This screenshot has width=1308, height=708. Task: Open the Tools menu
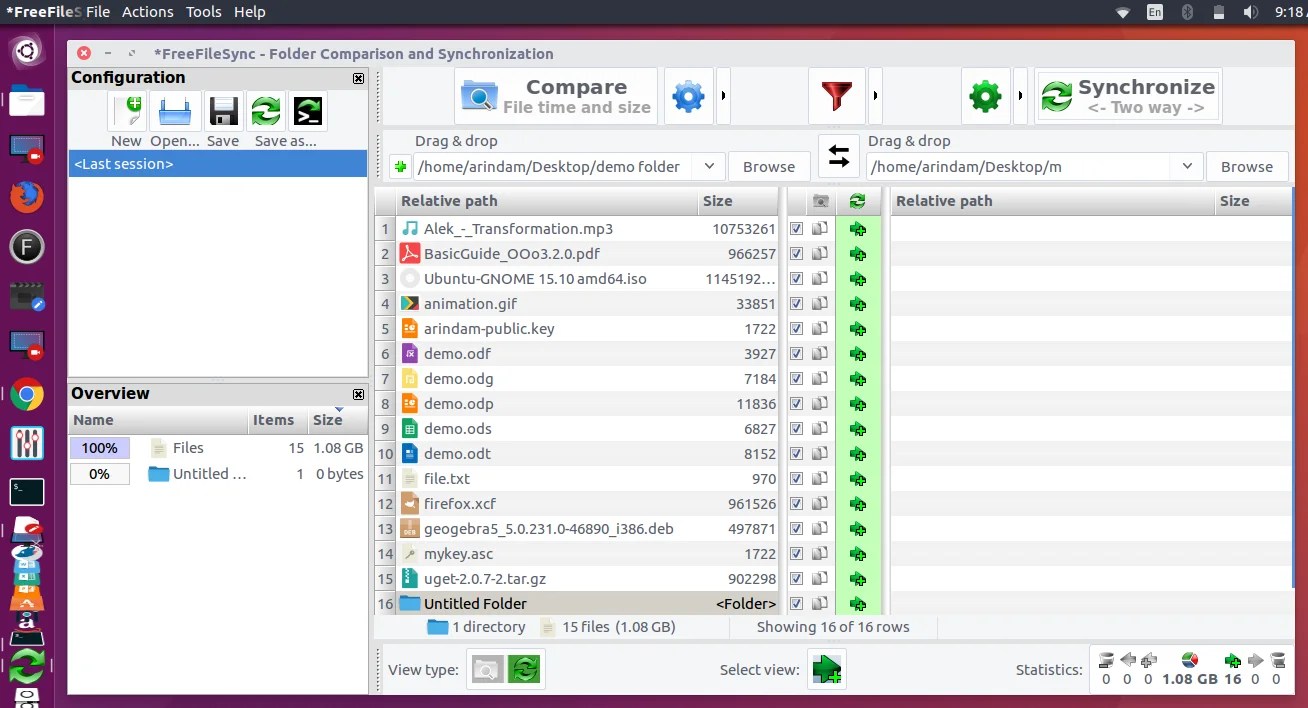(x=203, y=12)
